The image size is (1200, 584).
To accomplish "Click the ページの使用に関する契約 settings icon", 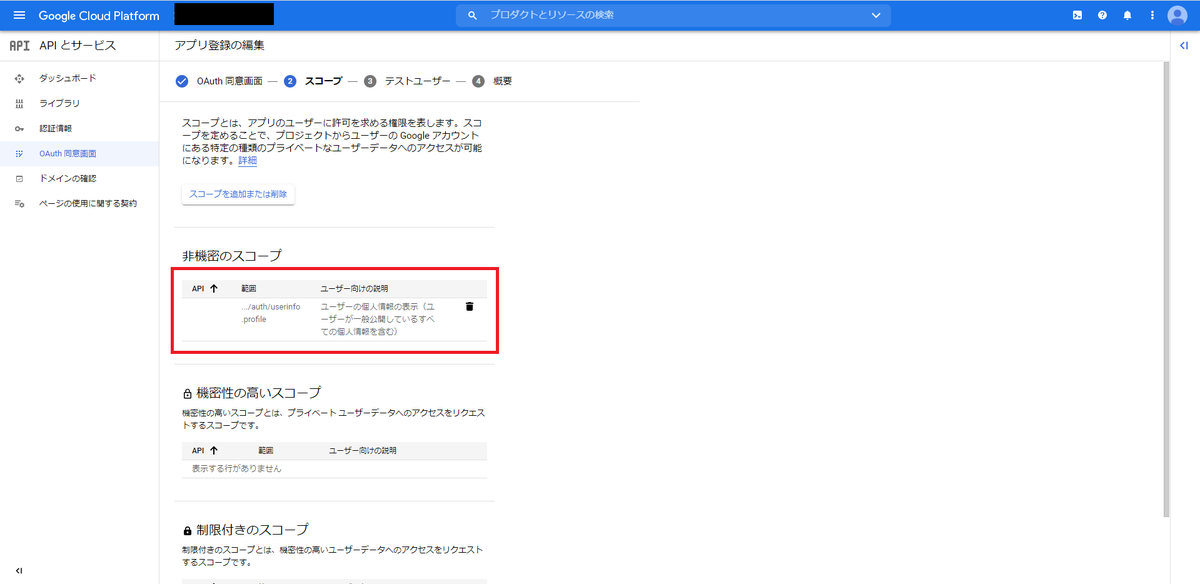I will click(19, 203).
